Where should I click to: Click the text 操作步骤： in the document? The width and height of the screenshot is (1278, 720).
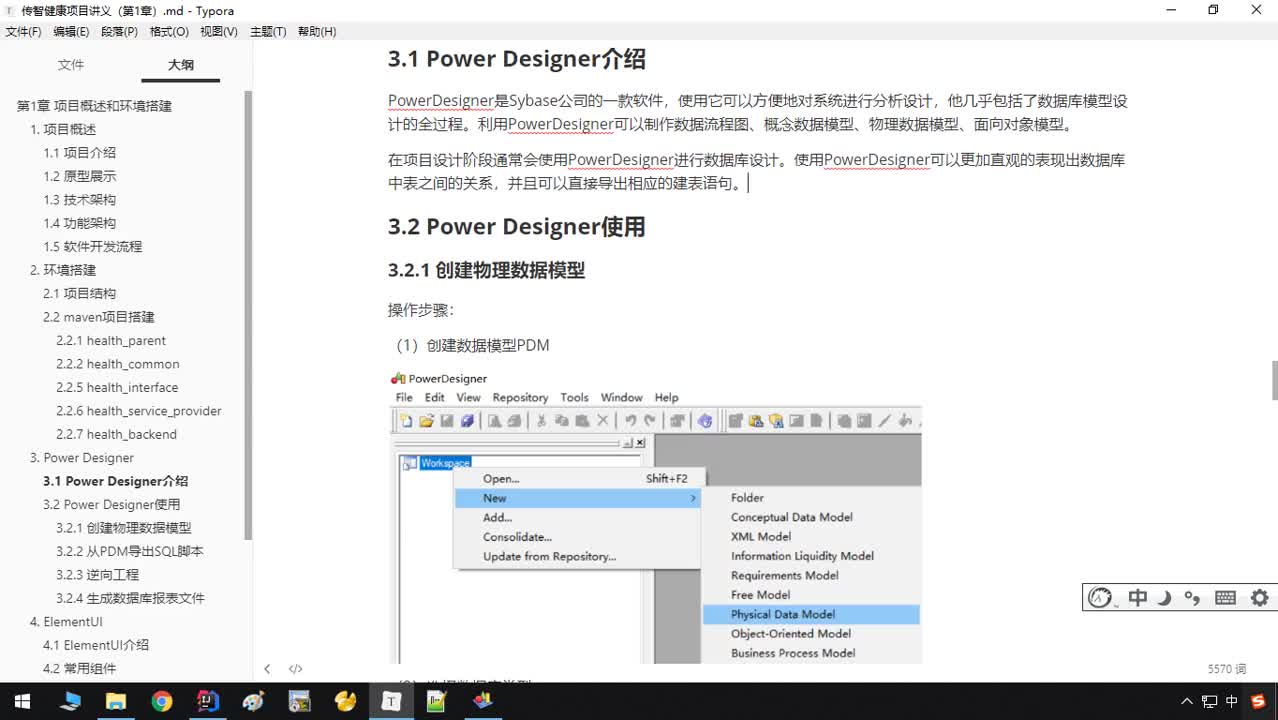(x=421, y=310)
